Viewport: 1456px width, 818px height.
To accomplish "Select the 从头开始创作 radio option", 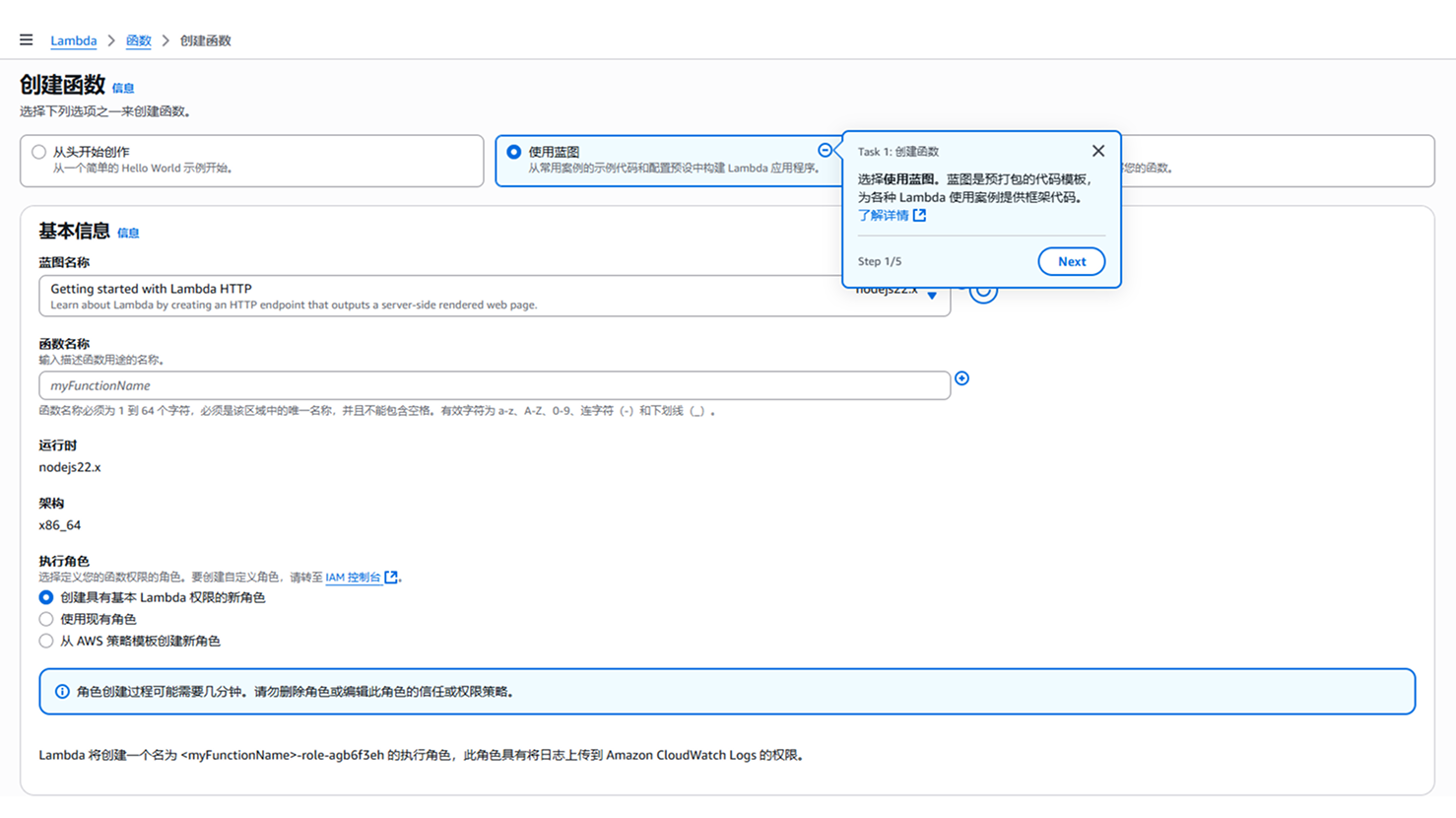I will [x=39, y=152].
